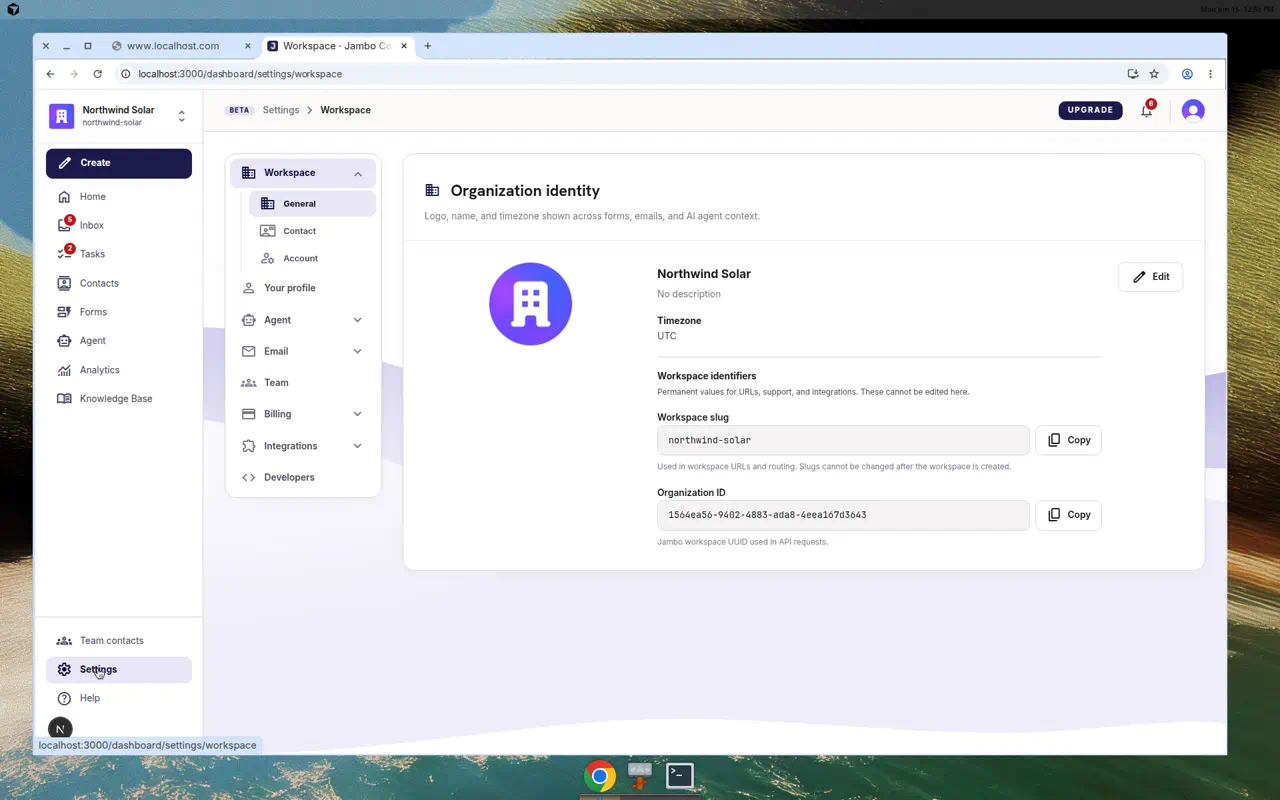Click the Northwind Solar workspace logo icon
The height and width of the screenshot is (800, 1280).
coord(62,116)
